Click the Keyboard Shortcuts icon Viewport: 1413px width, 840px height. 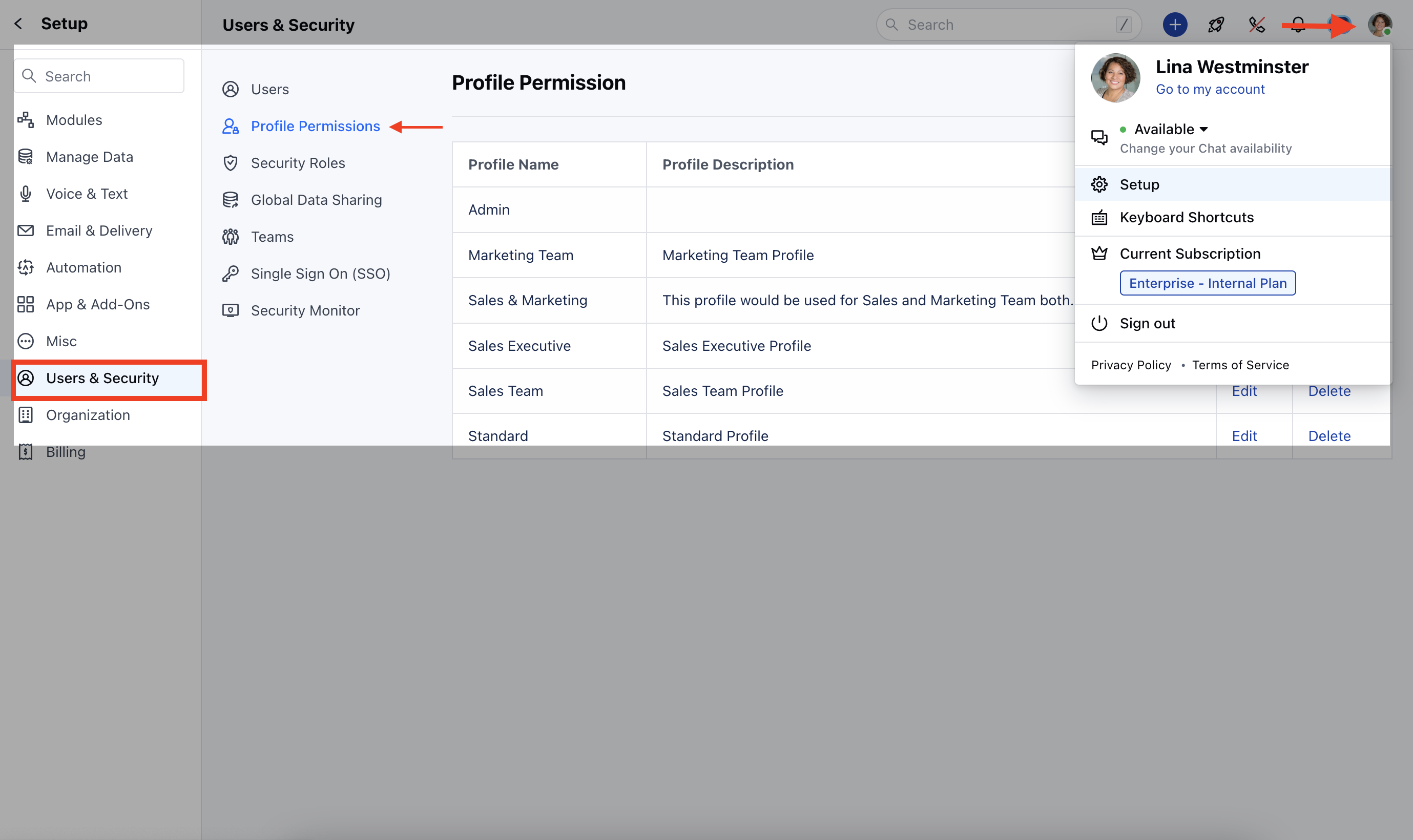click(x=1099, y=217)
